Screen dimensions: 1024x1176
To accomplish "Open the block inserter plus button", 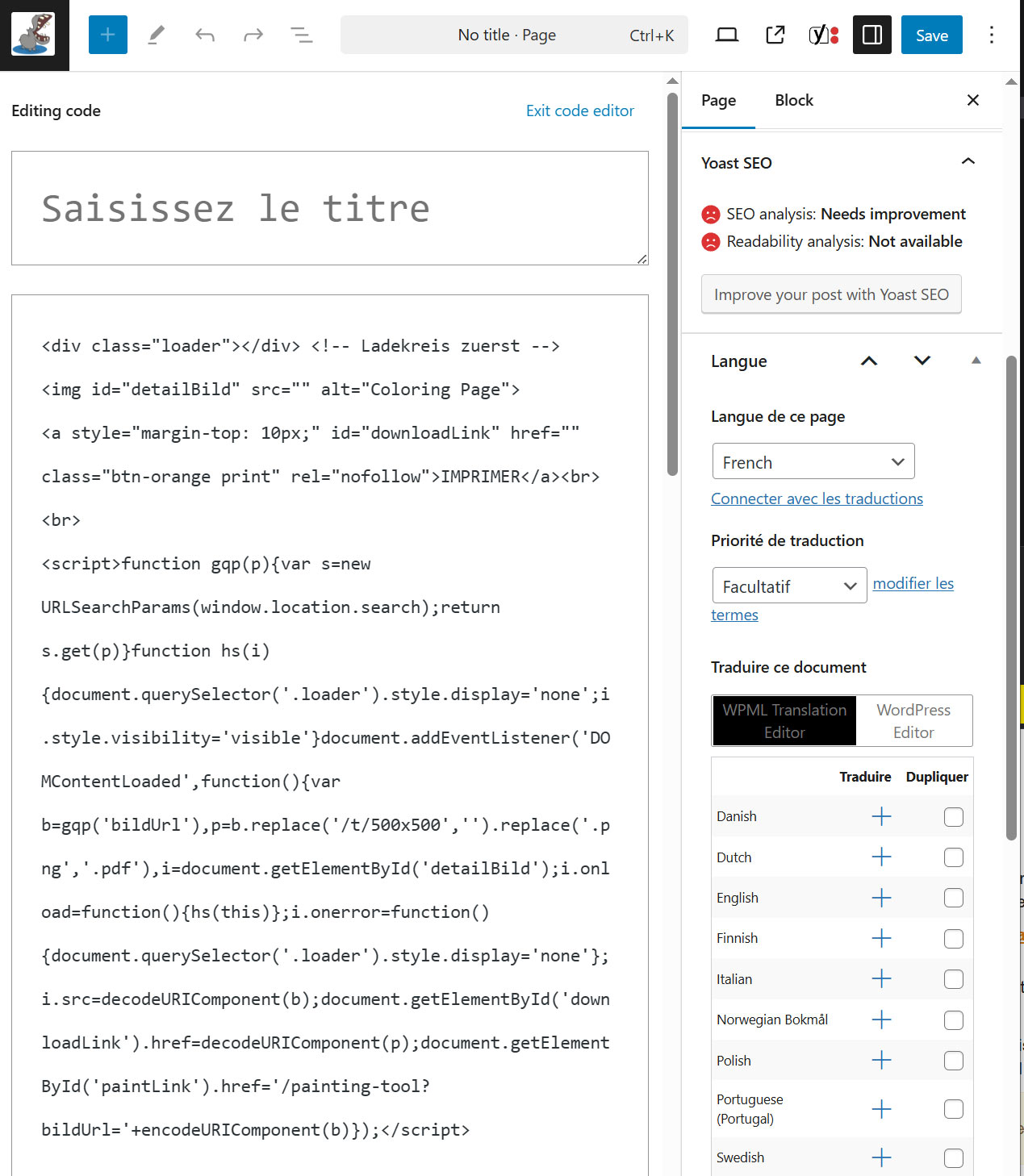I will [x=108, y=35].
